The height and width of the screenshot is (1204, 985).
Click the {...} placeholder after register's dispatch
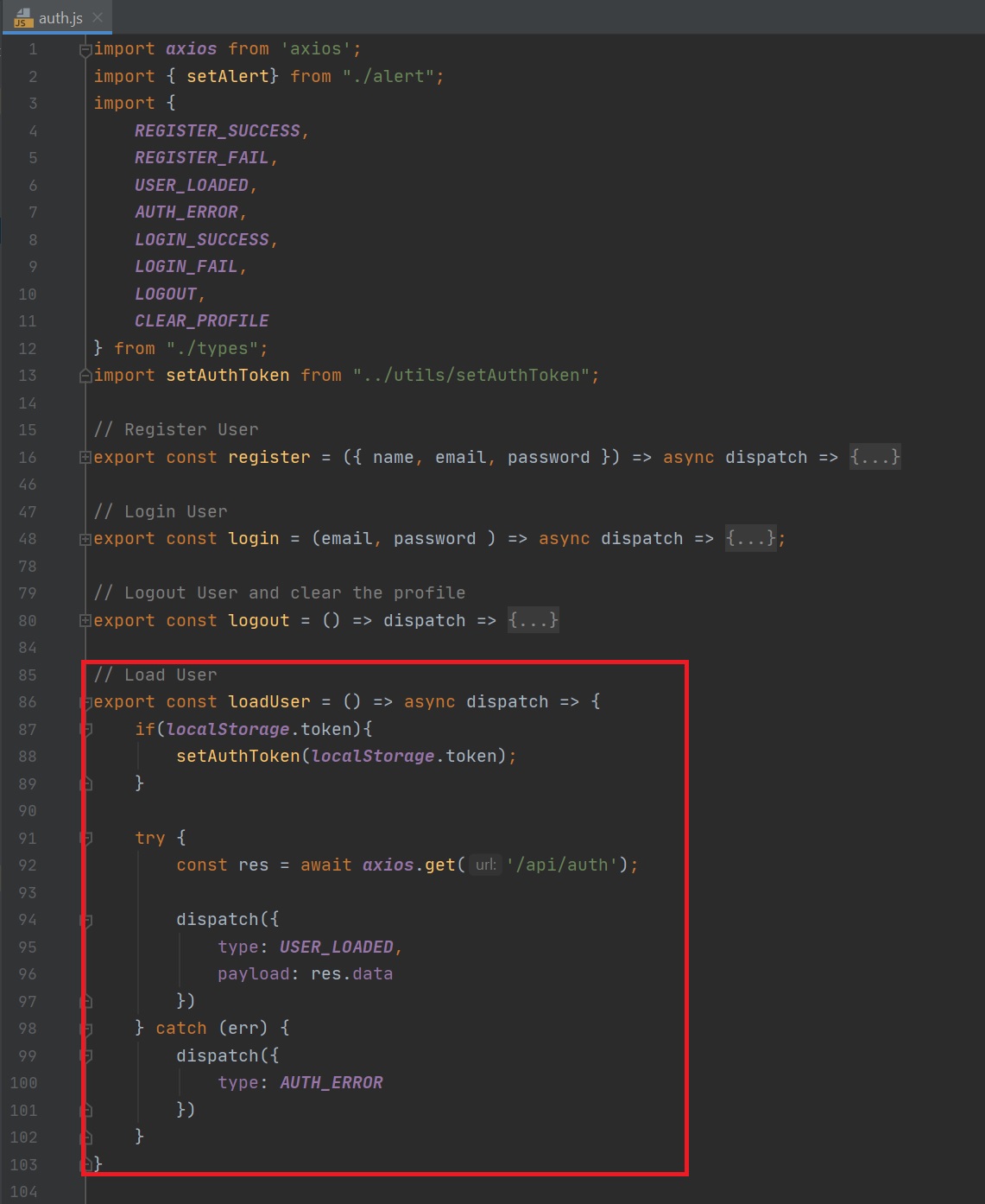pyautogui.click(x=875, y=457)
